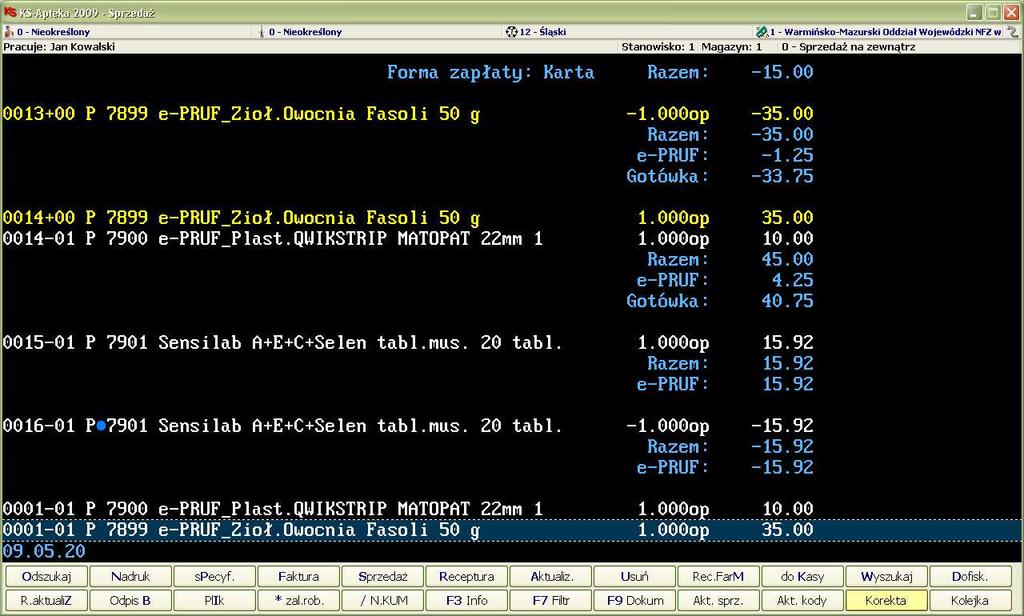Click the PlIk button
This screenshot has height=616, width=1024.
pos(214,600)
